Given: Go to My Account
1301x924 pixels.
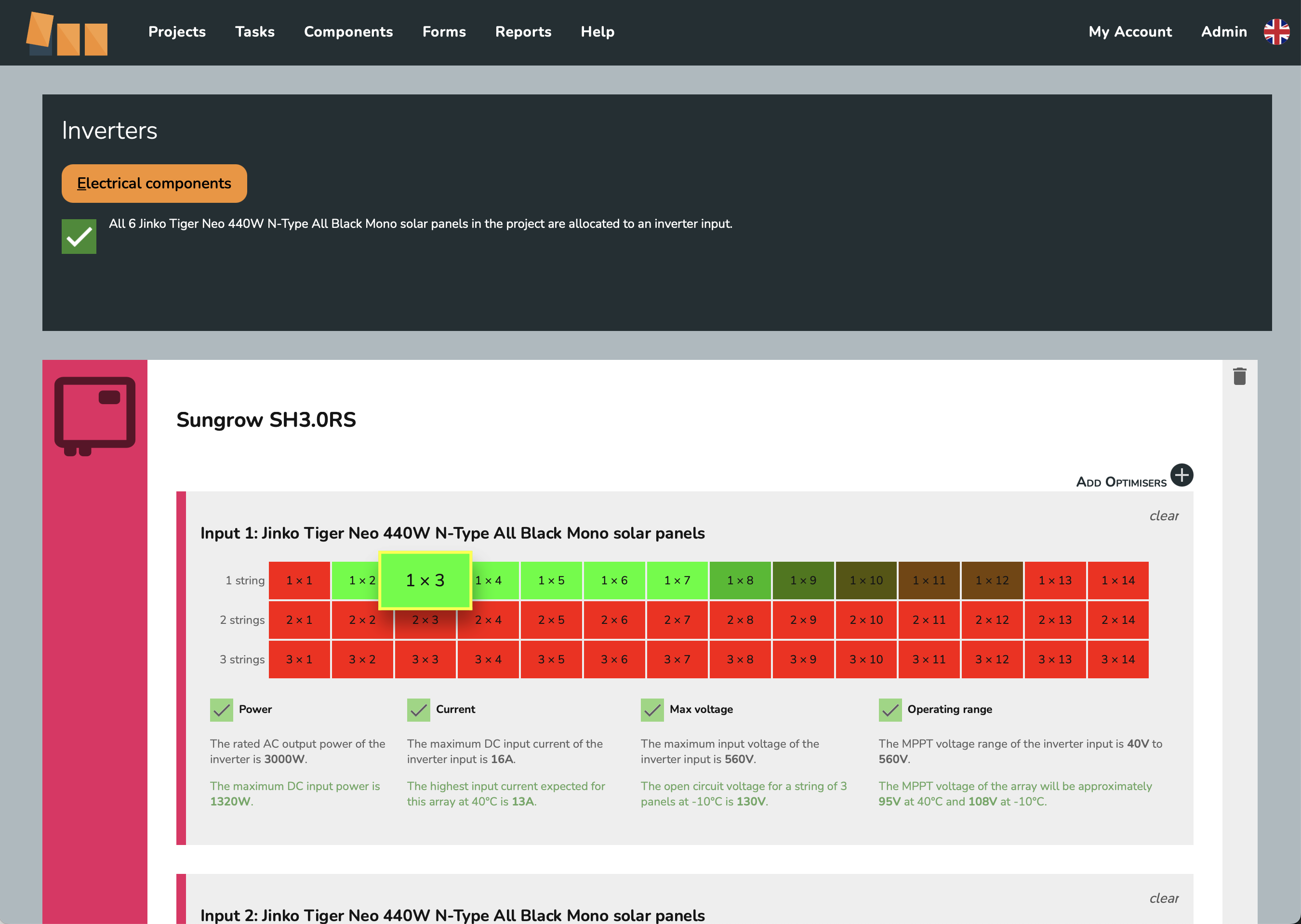Looking at the screenshot, I should coord(1129,32).
